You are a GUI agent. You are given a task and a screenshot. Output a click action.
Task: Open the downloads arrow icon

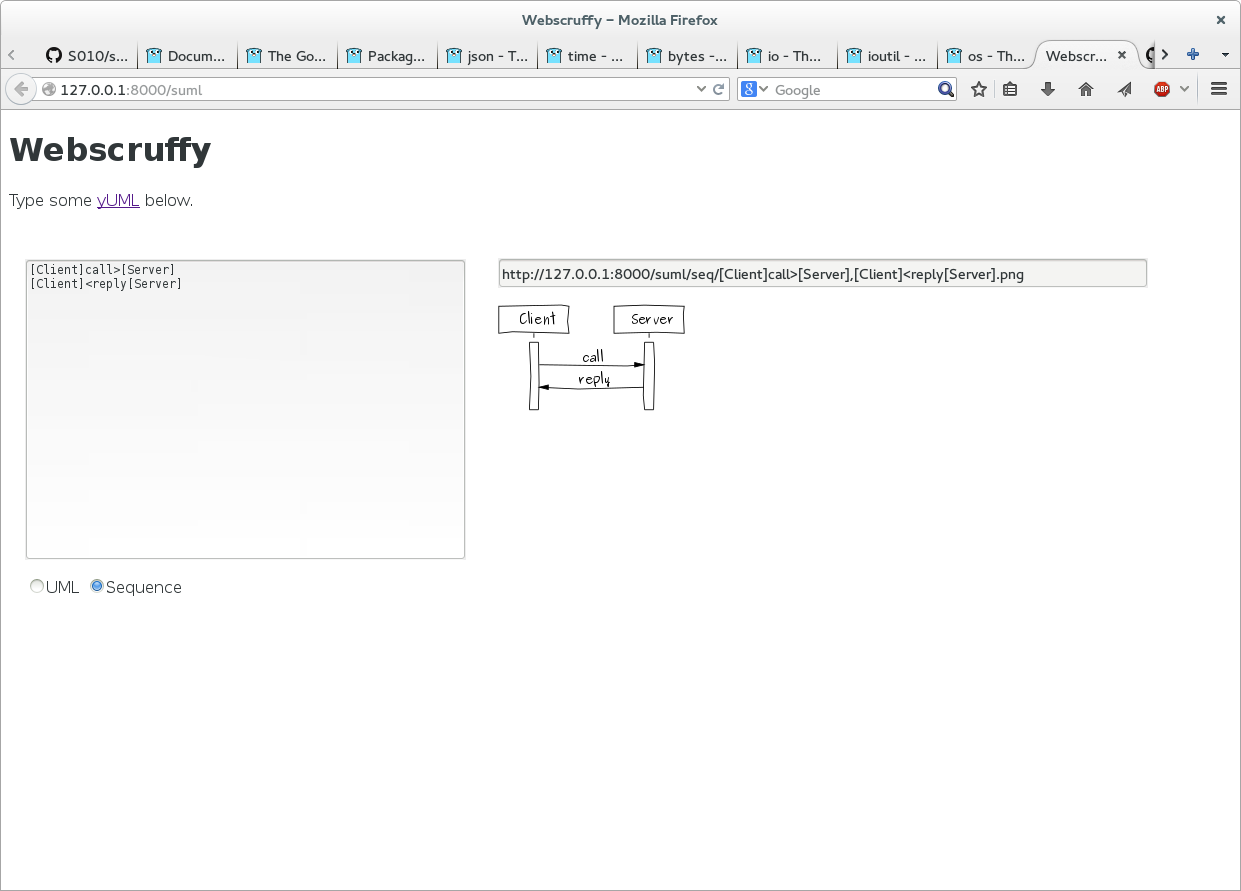point(1048,89)
